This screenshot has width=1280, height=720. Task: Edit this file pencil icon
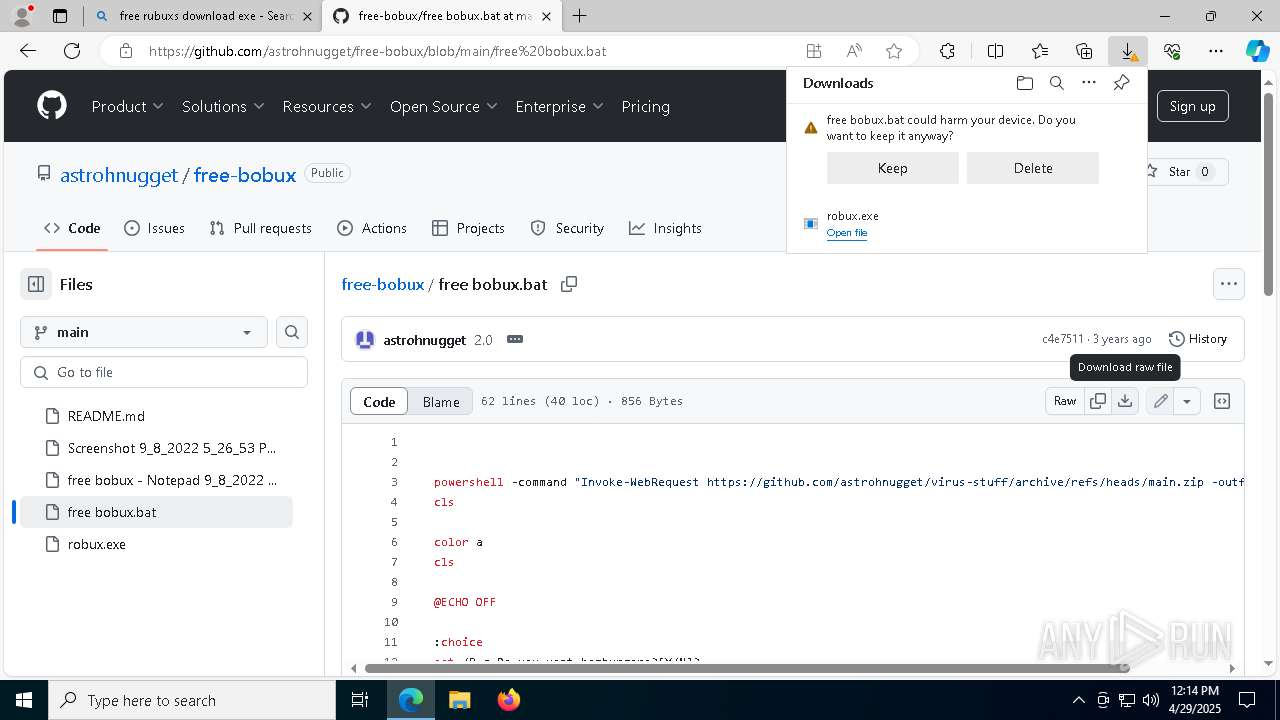click(1160, 401)
